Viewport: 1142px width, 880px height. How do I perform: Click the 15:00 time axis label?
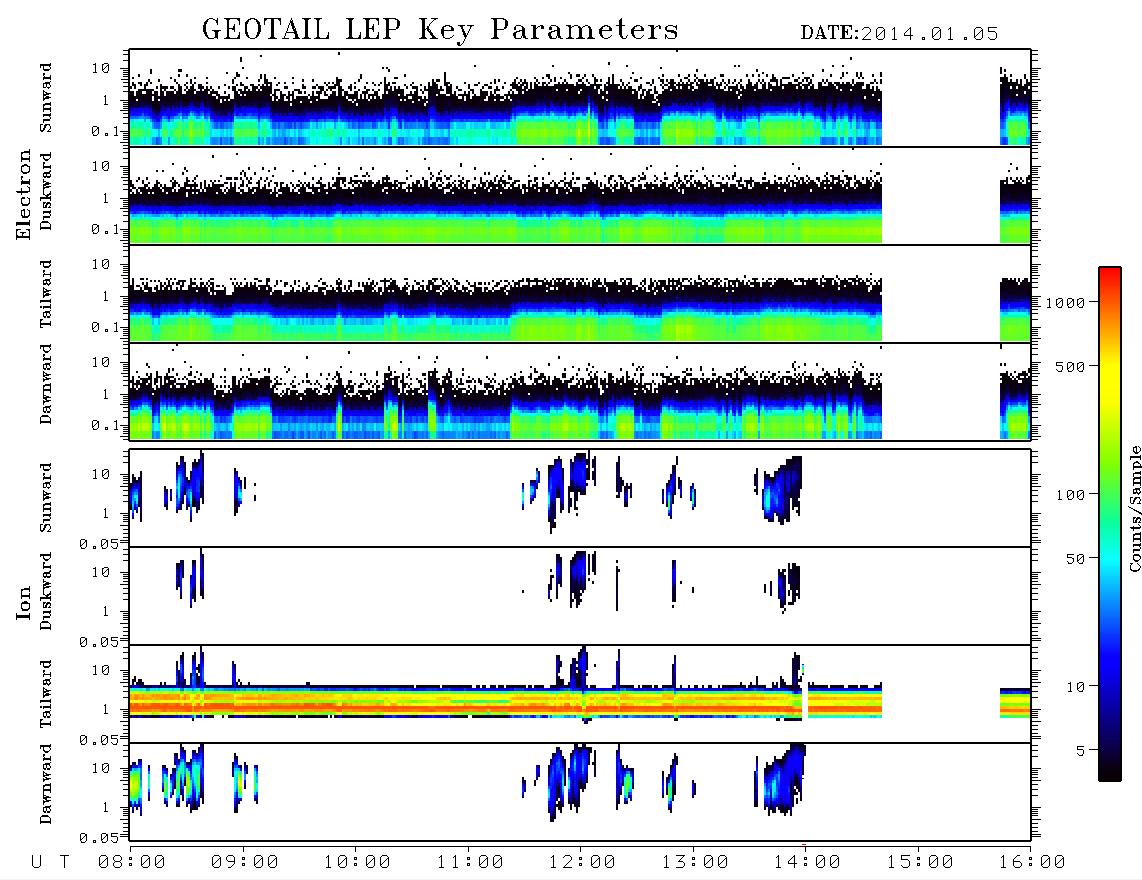[x=920, y=863]
